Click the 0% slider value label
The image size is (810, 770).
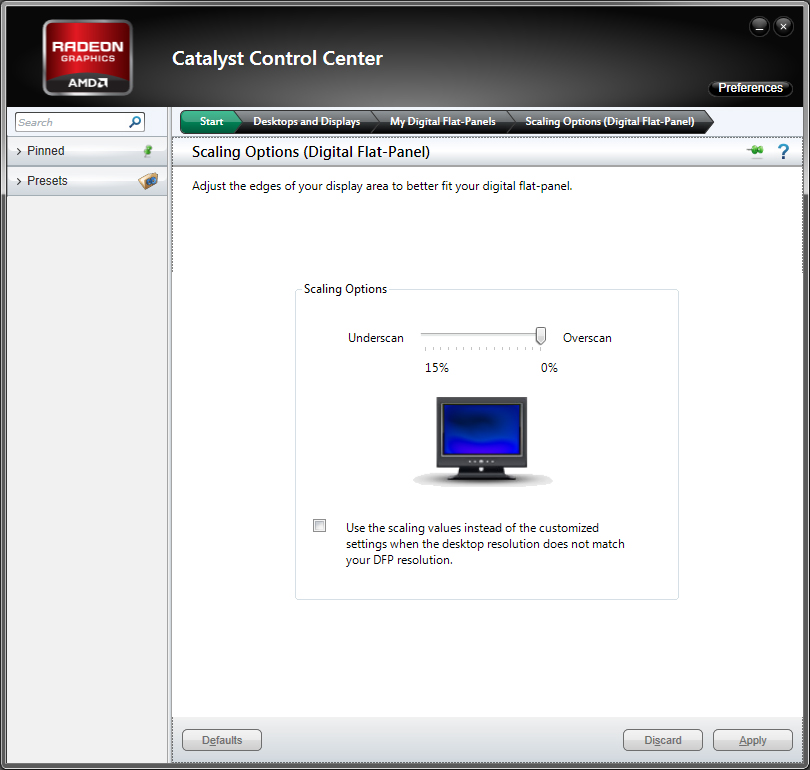[x=549, y=368]
